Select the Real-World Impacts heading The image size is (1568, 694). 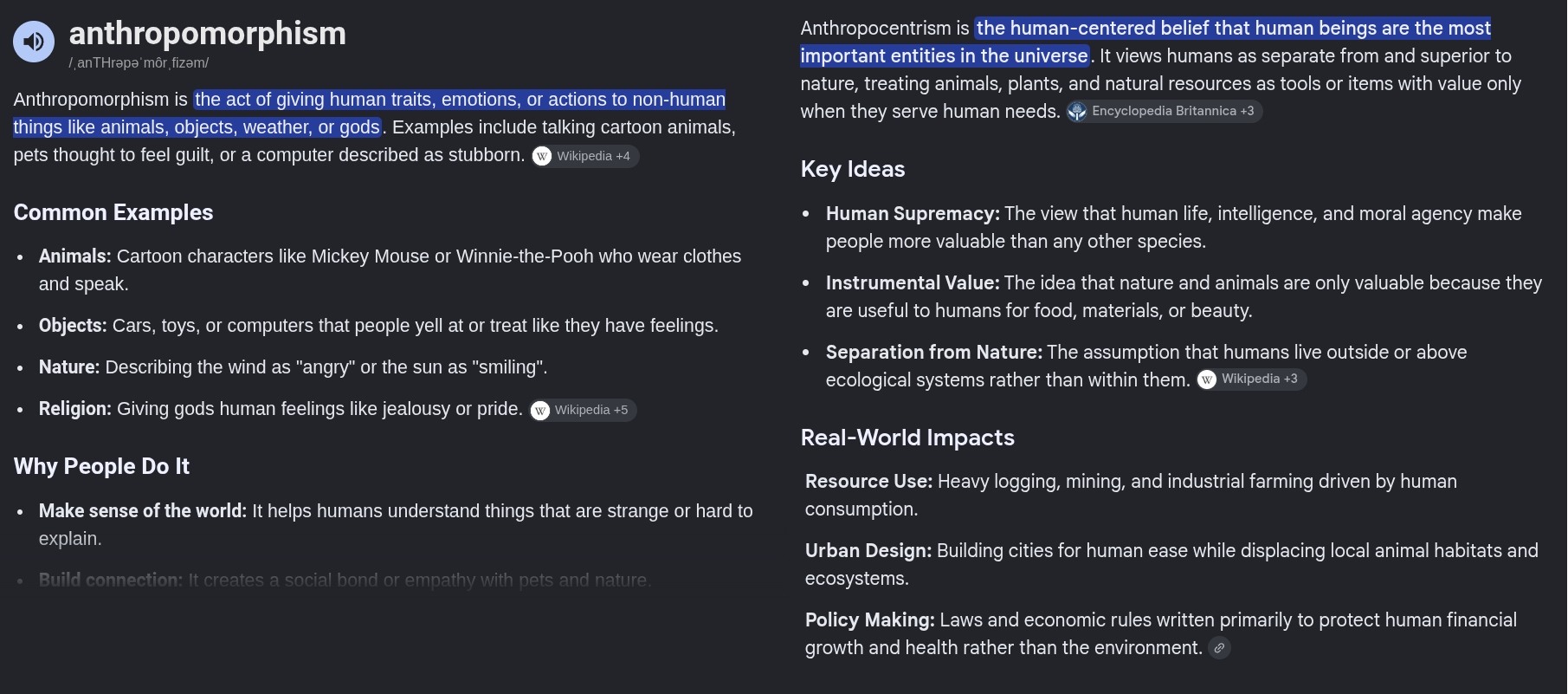(x=907, y=438)
